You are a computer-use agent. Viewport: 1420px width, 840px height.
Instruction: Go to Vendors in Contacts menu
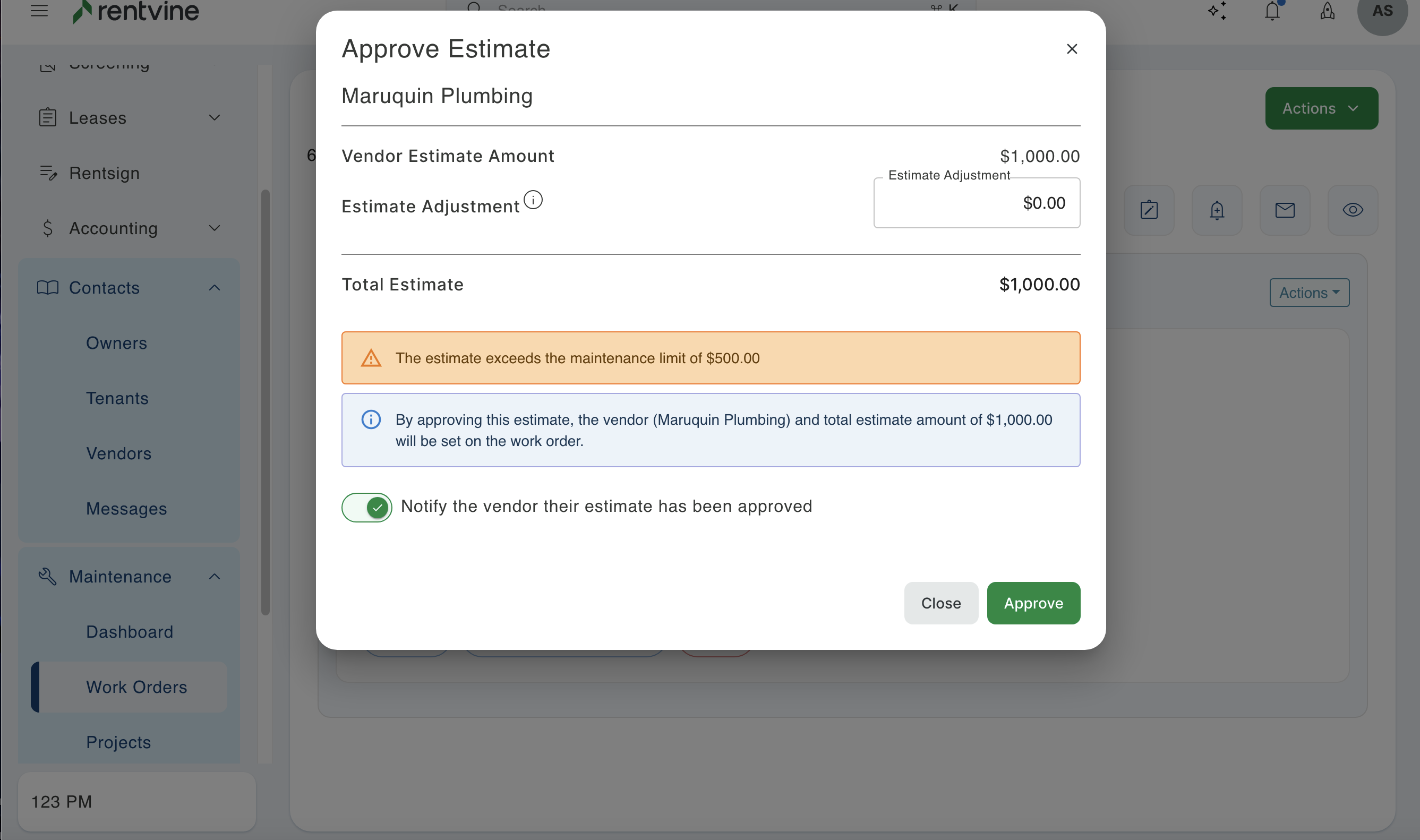[x=119, y=453]
